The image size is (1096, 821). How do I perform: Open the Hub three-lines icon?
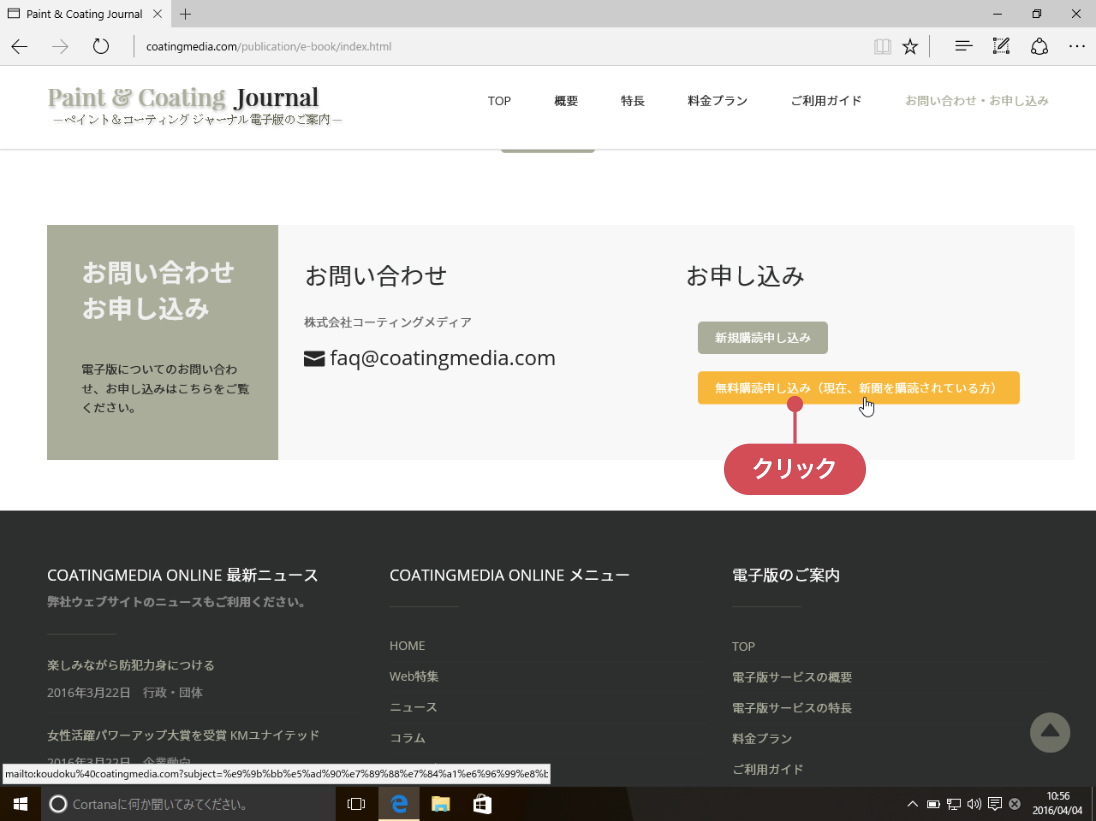964,46
